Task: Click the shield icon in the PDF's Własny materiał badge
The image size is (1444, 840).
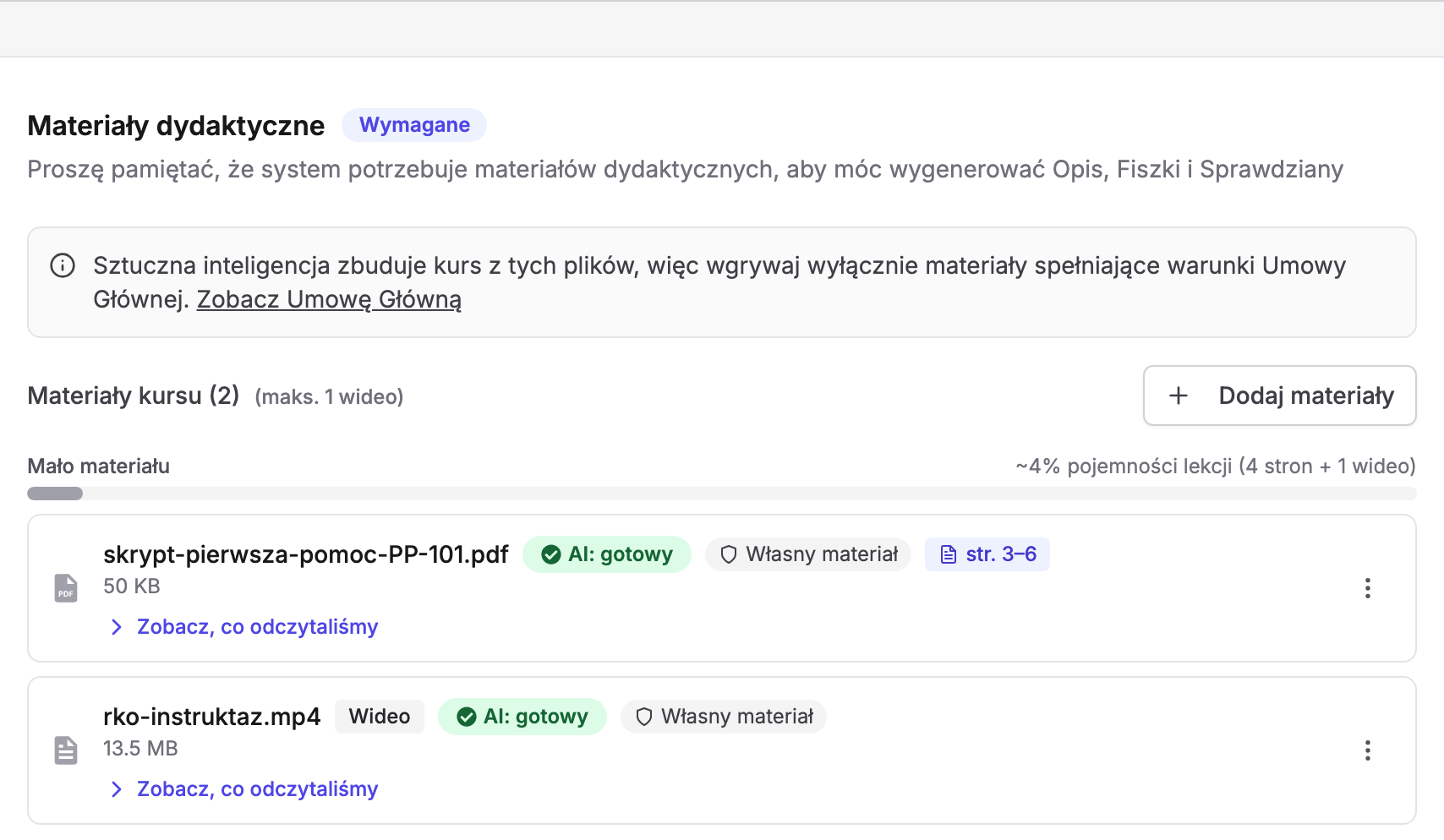Action: point(728,554)
